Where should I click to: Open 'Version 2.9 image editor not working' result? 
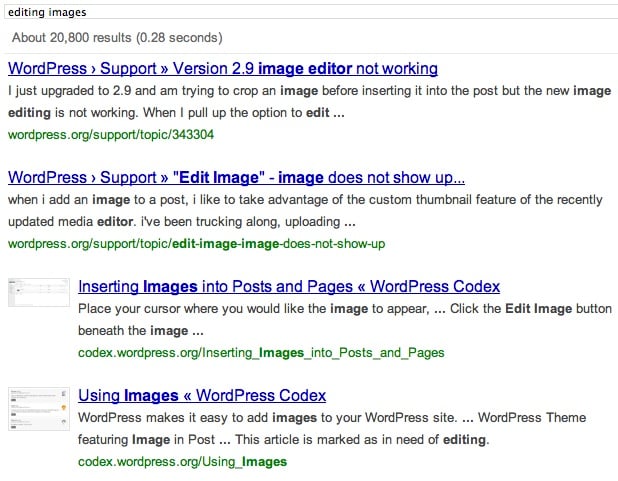[x=222, y=69]
